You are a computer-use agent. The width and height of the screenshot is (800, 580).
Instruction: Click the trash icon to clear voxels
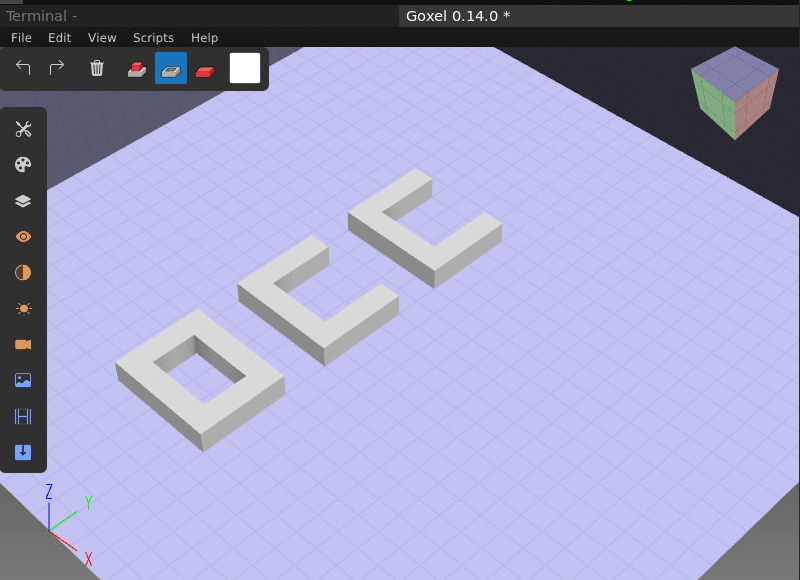(x=97, y=68)
